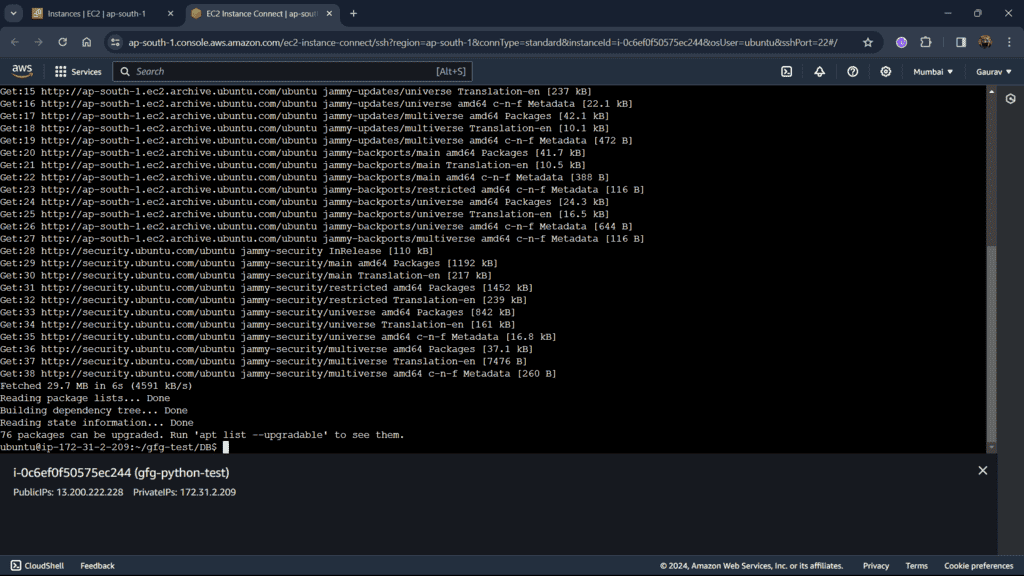
Task: Go to the AWS console home logo
Action: click(x=22, y=71)
